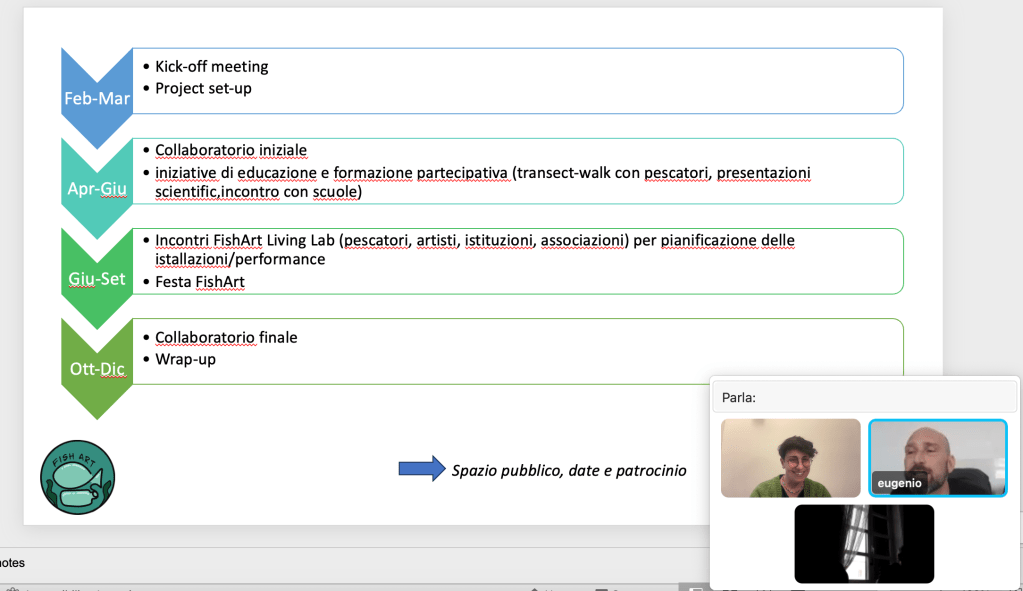Viewport: 1023px width, 591px height.
Task: Click the Parla: speaker bar
Action: coord(864,397)
